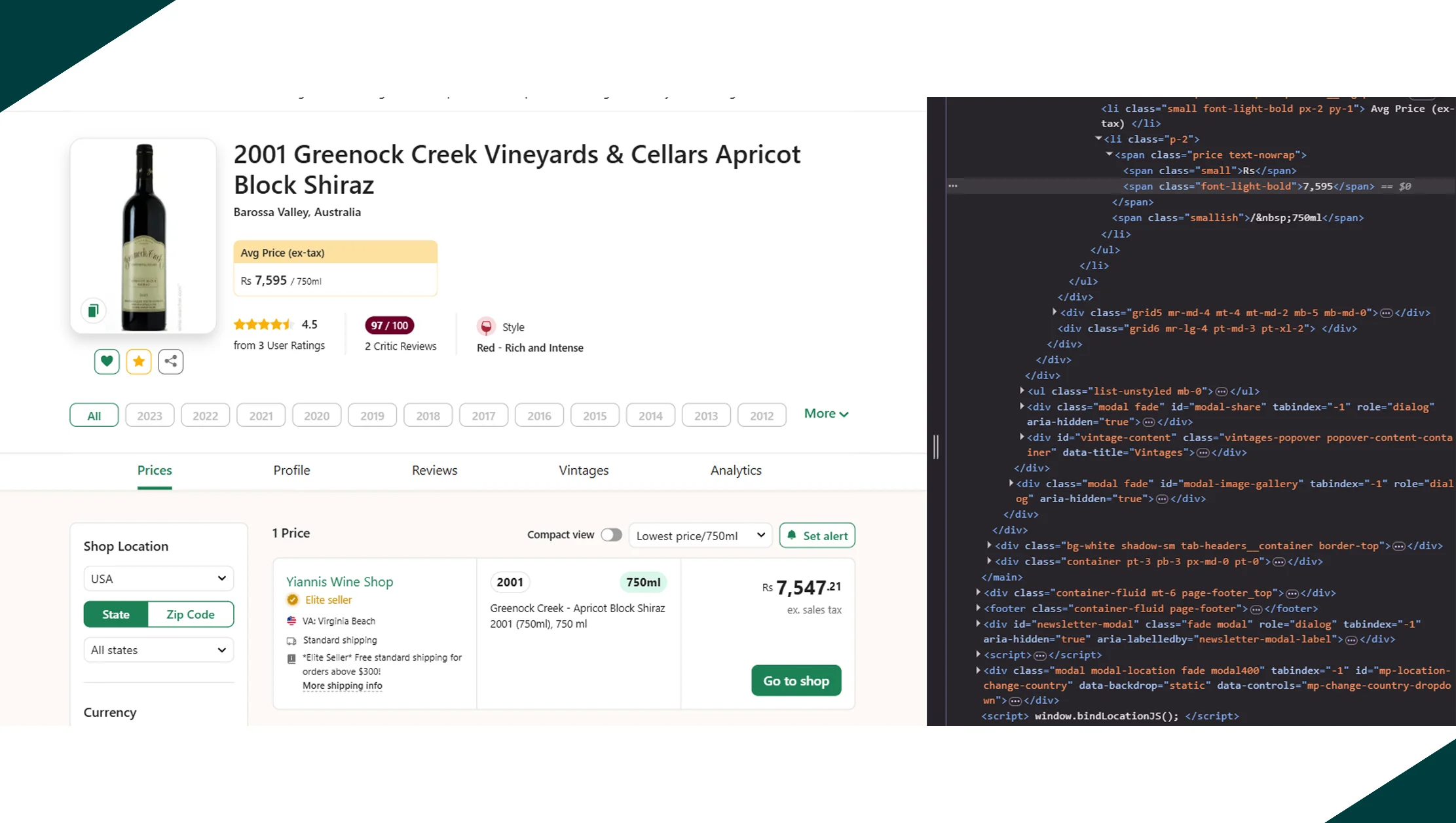
Task: Click the heart favorite icon
Action: (x=107, y=361)
